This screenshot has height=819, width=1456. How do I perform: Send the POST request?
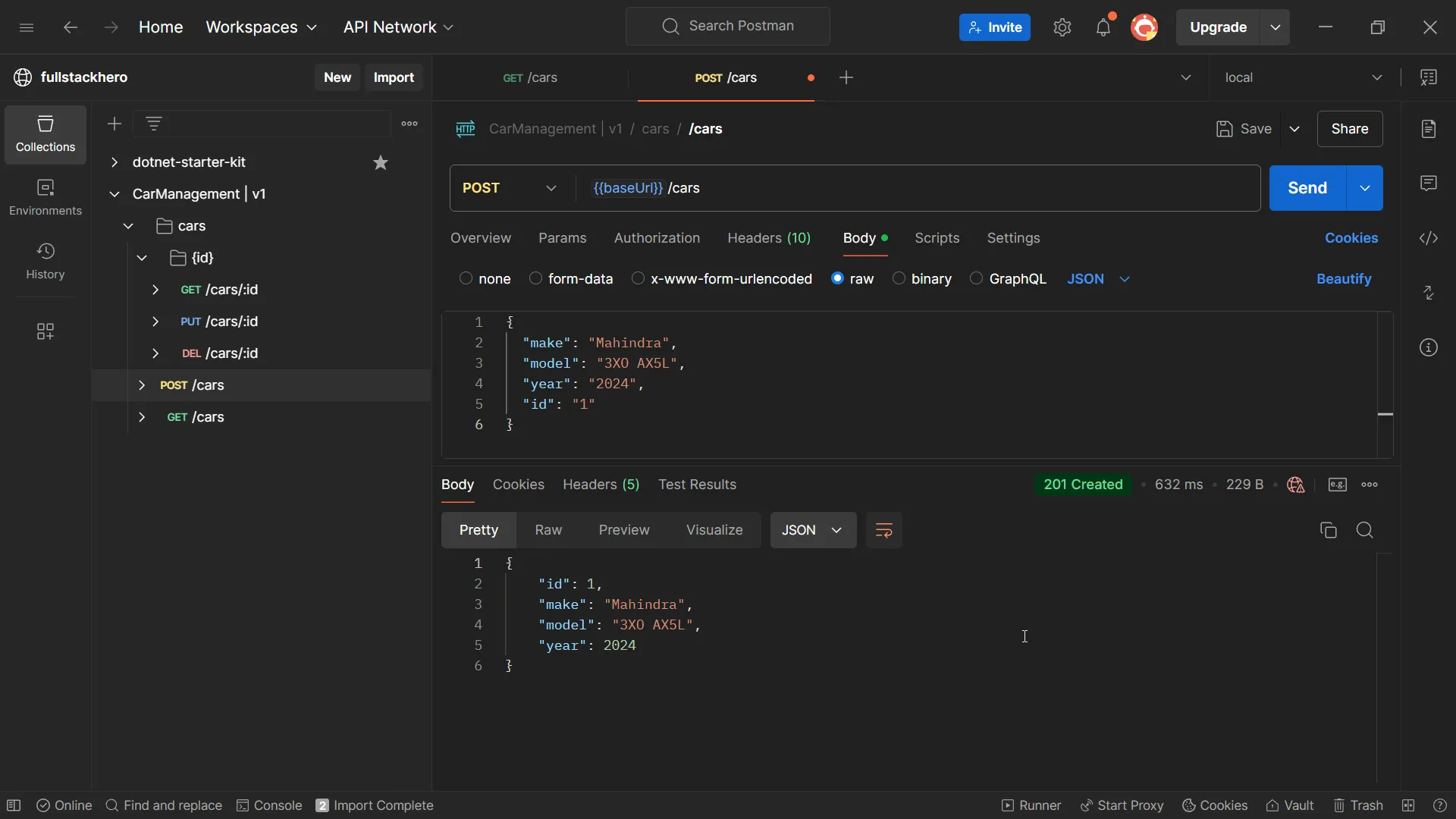pyautogui.click(x=1307, y=188)
